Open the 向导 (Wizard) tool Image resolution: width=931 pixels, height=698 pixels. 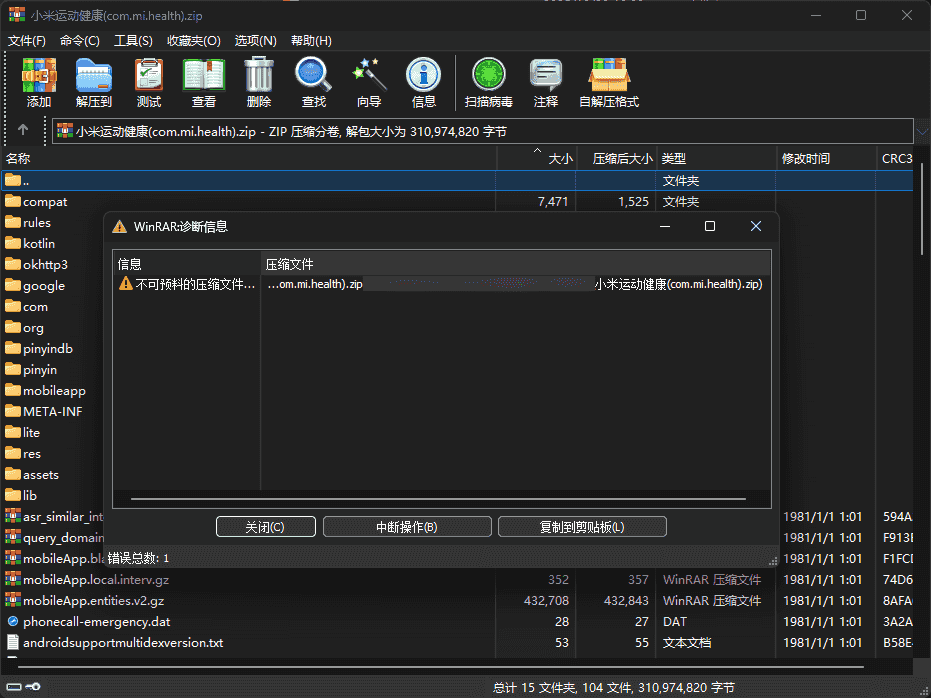369,80
